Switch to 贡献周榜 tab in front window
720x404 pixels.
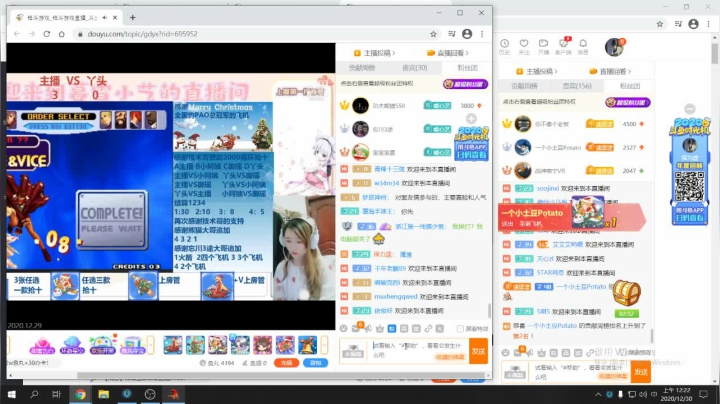click(x=361, y=68)
